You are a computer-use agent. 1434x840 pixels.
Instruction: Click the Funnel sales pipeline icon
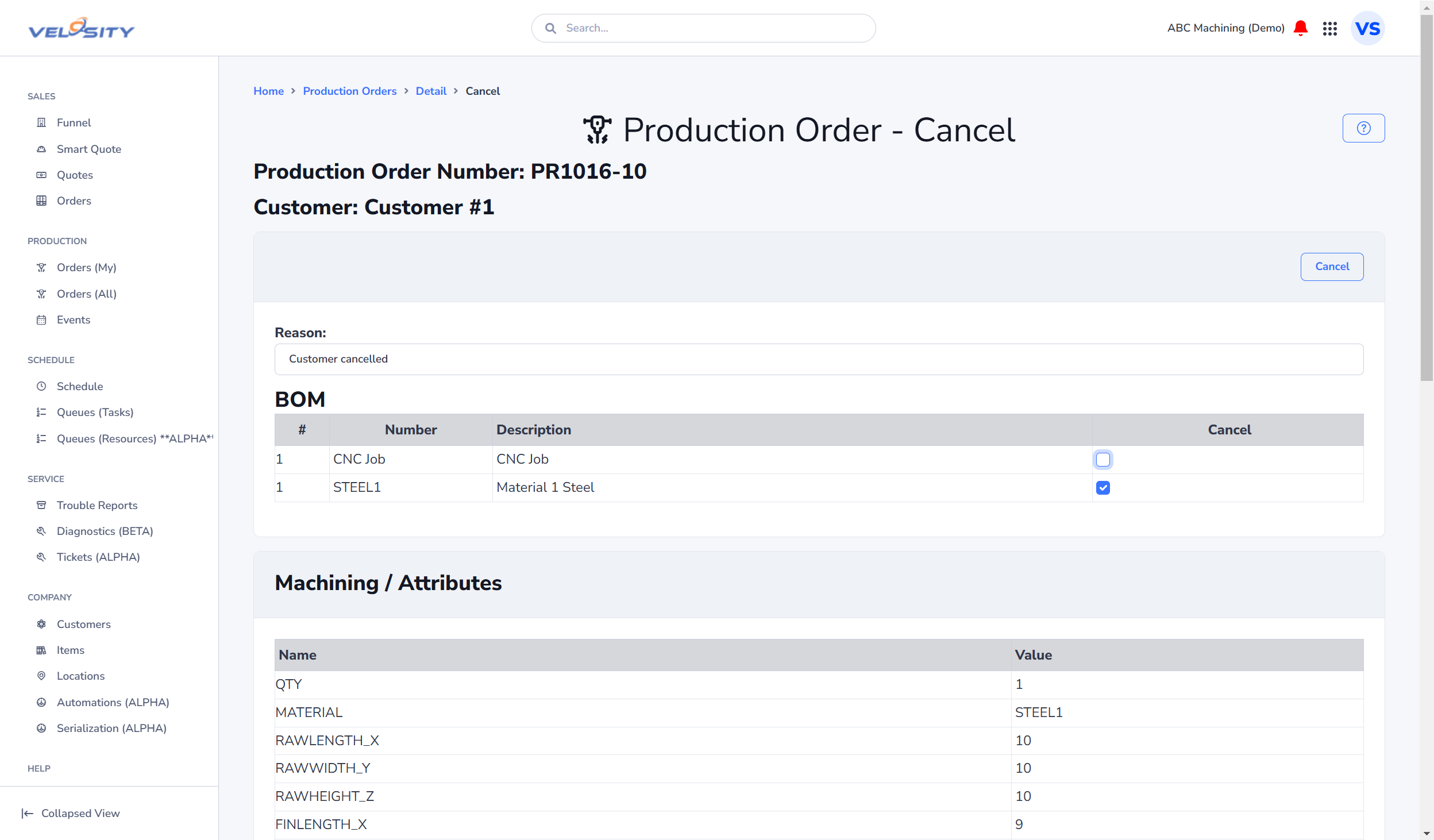pos(41,122)
